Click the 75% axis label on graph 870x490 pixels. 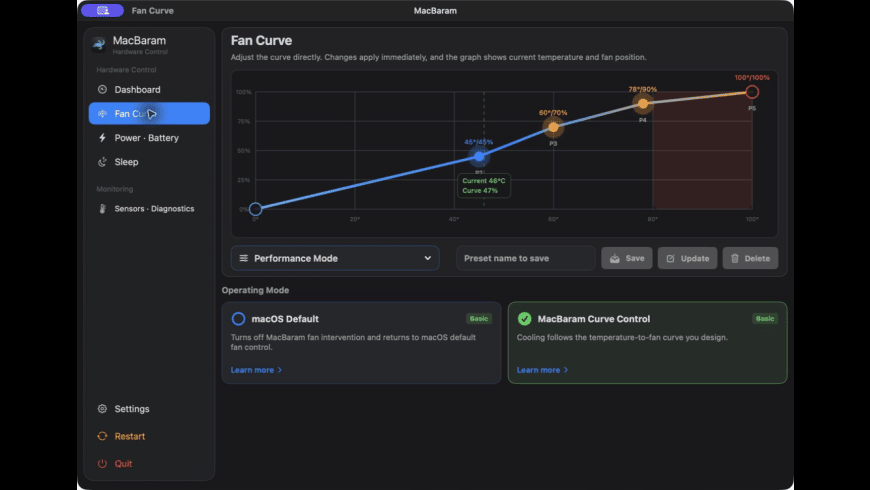[244, 122]
